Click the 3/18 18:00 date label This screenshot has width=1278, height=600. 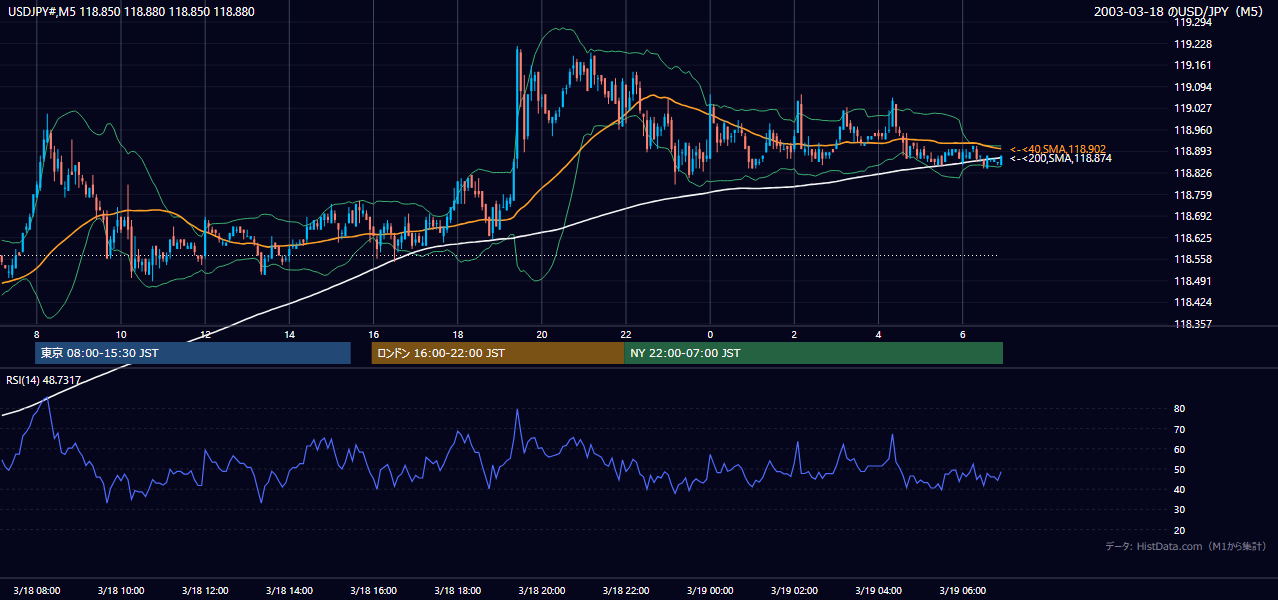(x=457, y=590)
